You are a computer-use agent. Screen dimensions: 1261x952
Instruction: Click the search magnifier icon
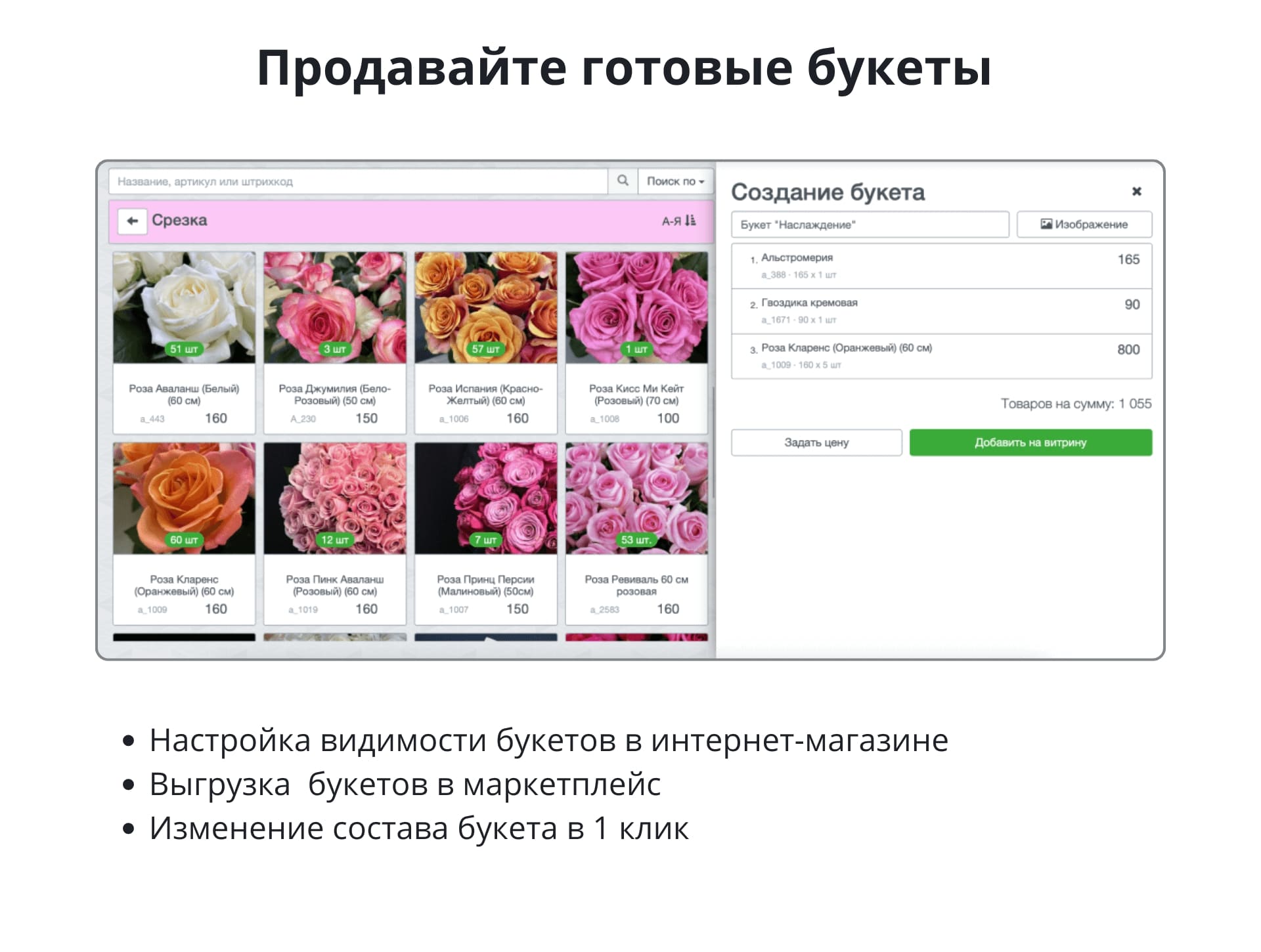coord(623,182)
